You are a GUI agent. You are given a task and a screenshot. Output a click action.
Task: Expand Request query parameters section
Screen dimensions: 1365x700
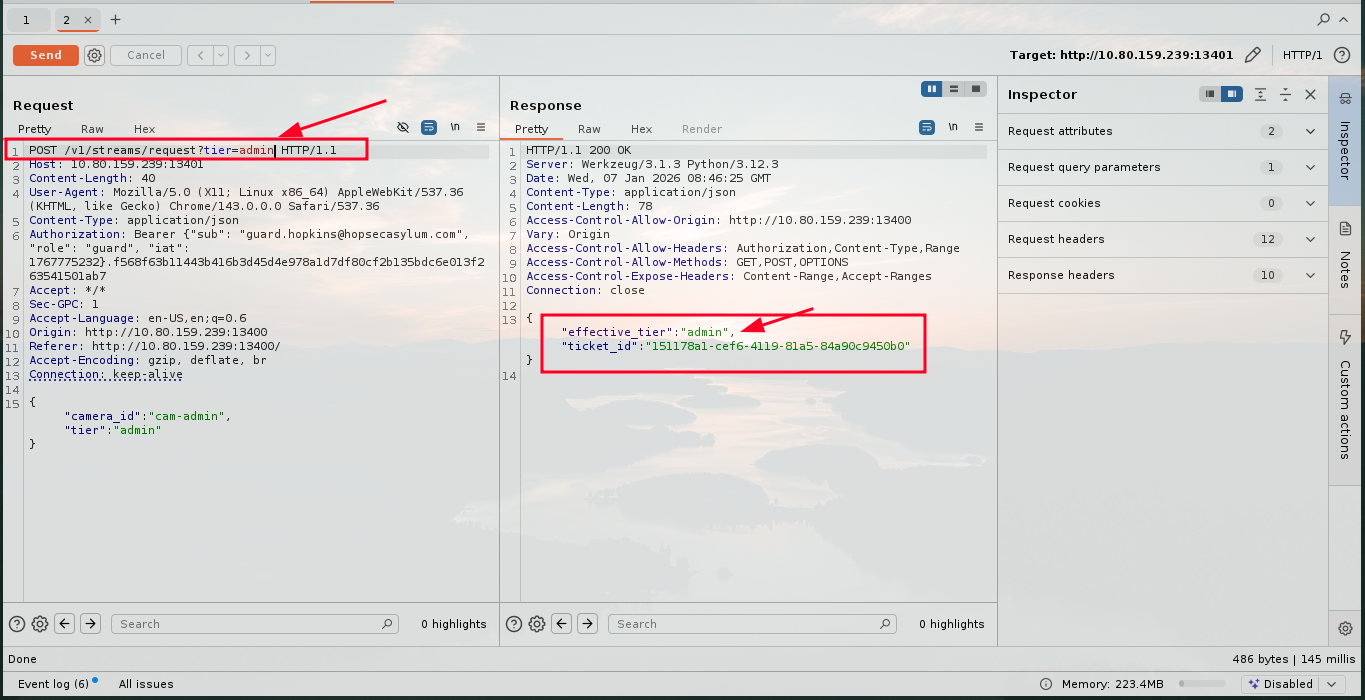pos(1310,167)
